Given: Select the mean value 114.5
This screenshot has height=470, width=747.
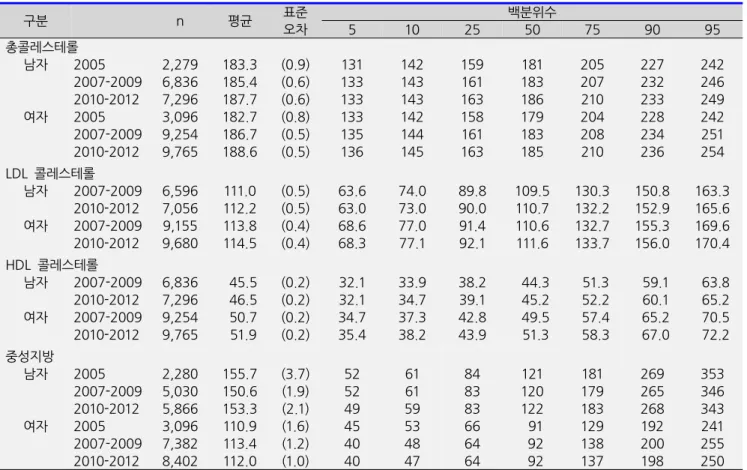Looking at the screenshot, I should pos(240,244).
